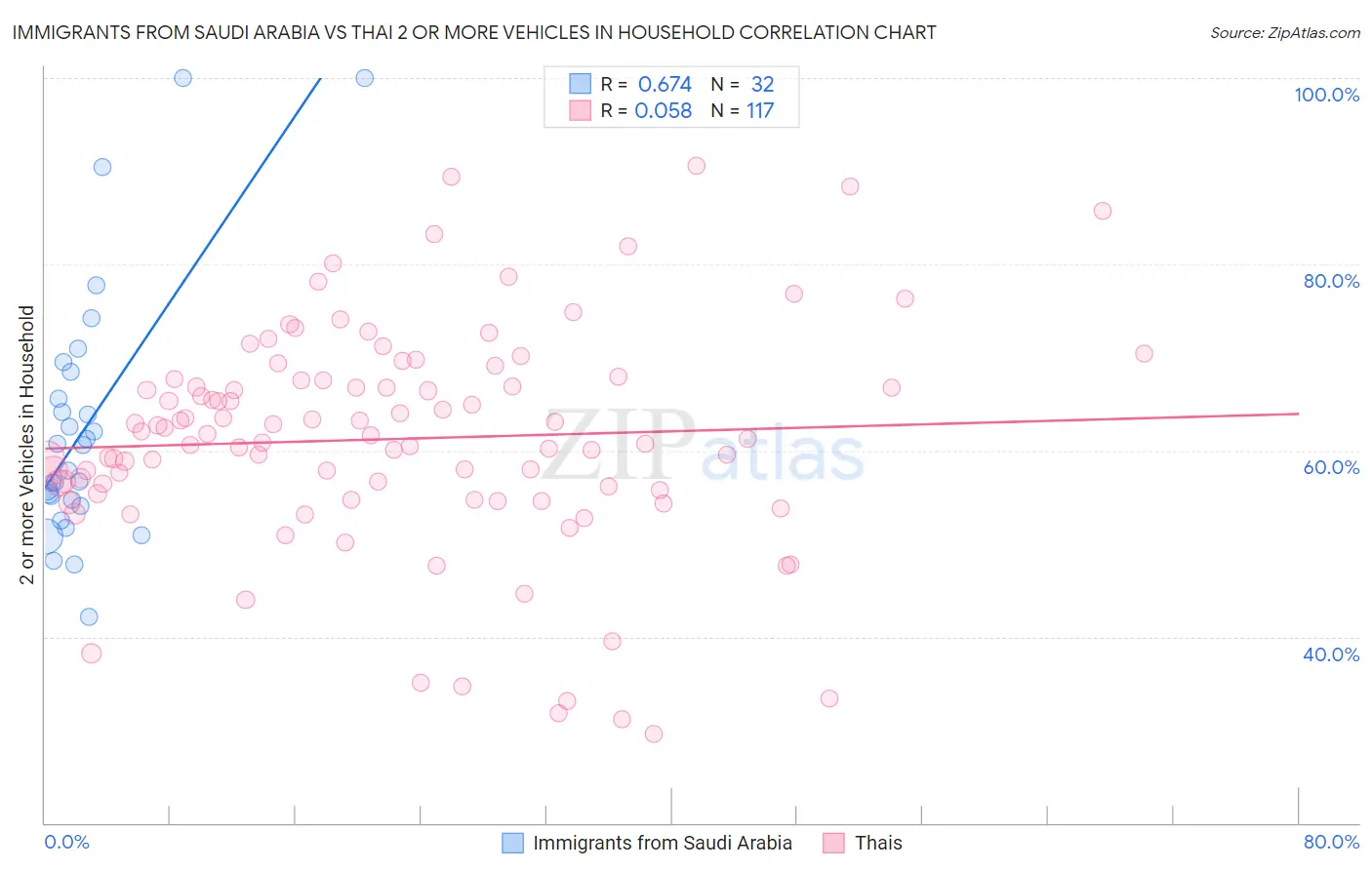
Task: Select the Immigrants from Saudi Arabia legend label
Action: [x=663, y=843]
